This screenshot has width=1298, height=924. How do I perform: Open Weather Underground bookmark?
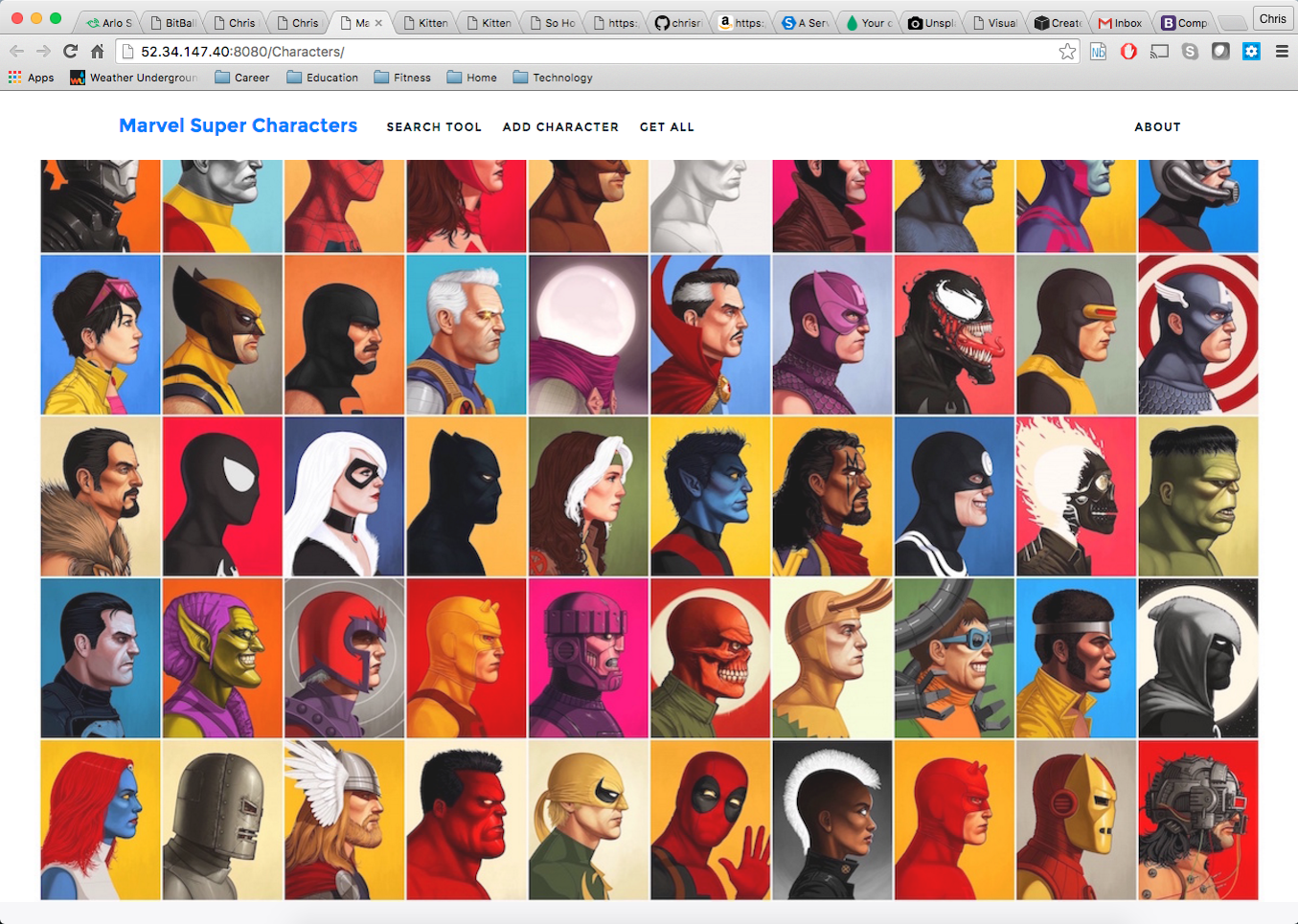[x=133, y=78]
